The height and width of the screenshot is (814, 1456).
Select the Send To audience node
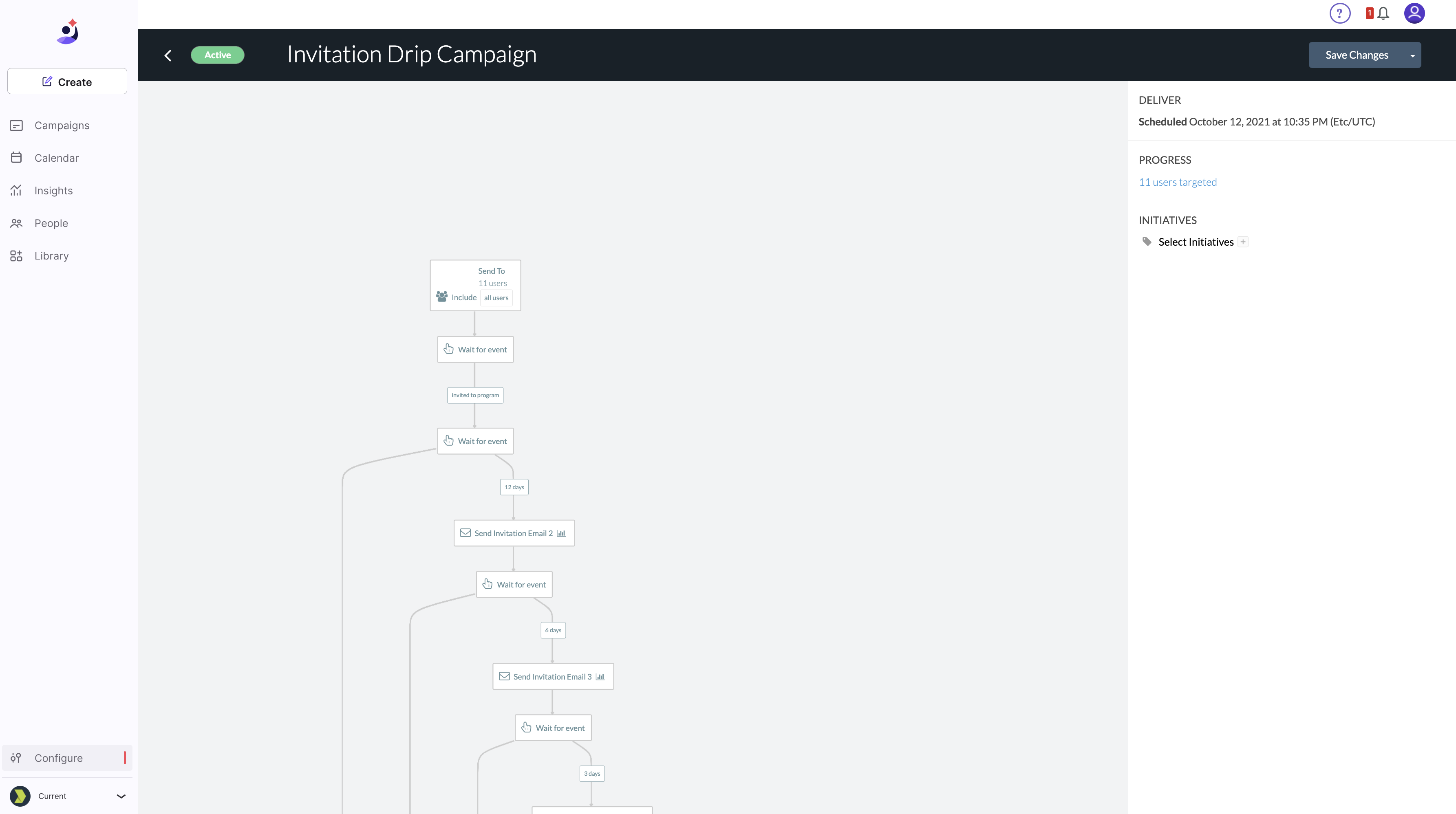pyautogui.click(x=475, y=285)
